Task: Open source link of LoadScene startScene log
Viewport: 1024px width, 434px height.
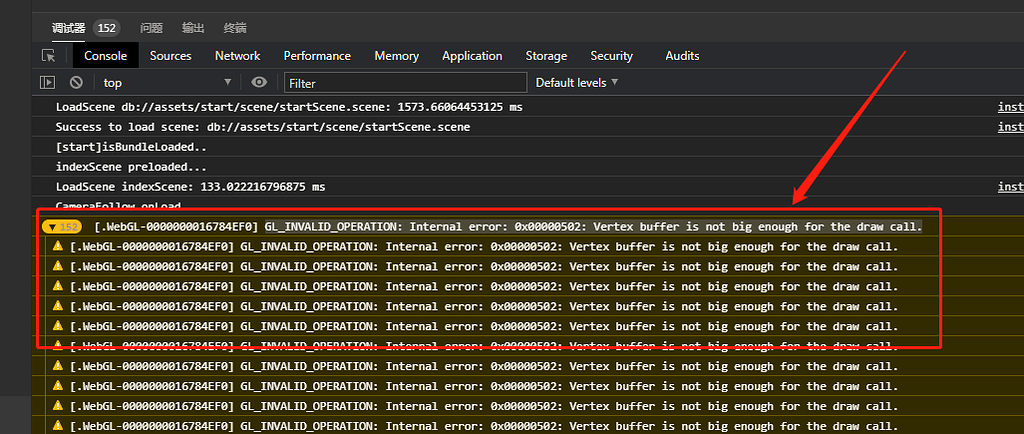Action: 1010,107
